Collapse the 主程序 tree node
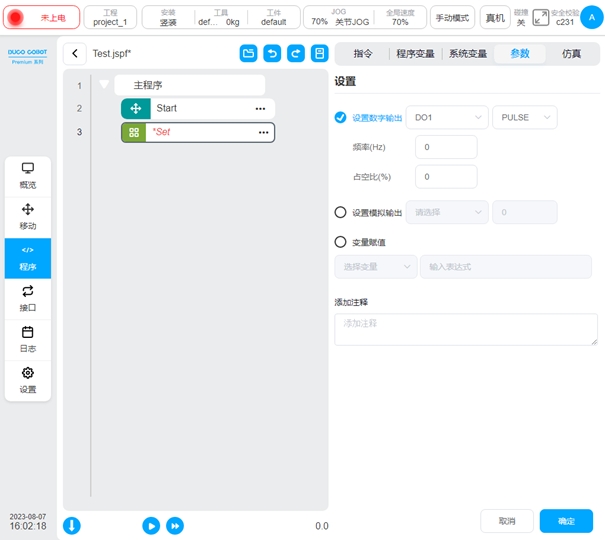The image size is (605, 540). click(104, 85)
